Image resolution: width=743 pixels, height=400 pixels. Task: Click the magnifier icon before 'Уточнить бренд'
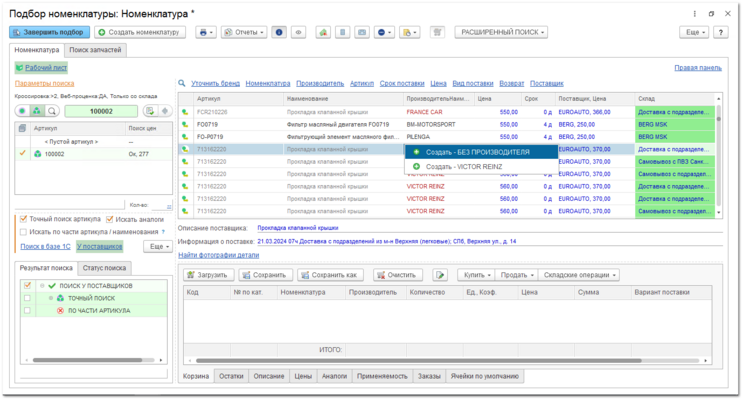pos(181,83)
